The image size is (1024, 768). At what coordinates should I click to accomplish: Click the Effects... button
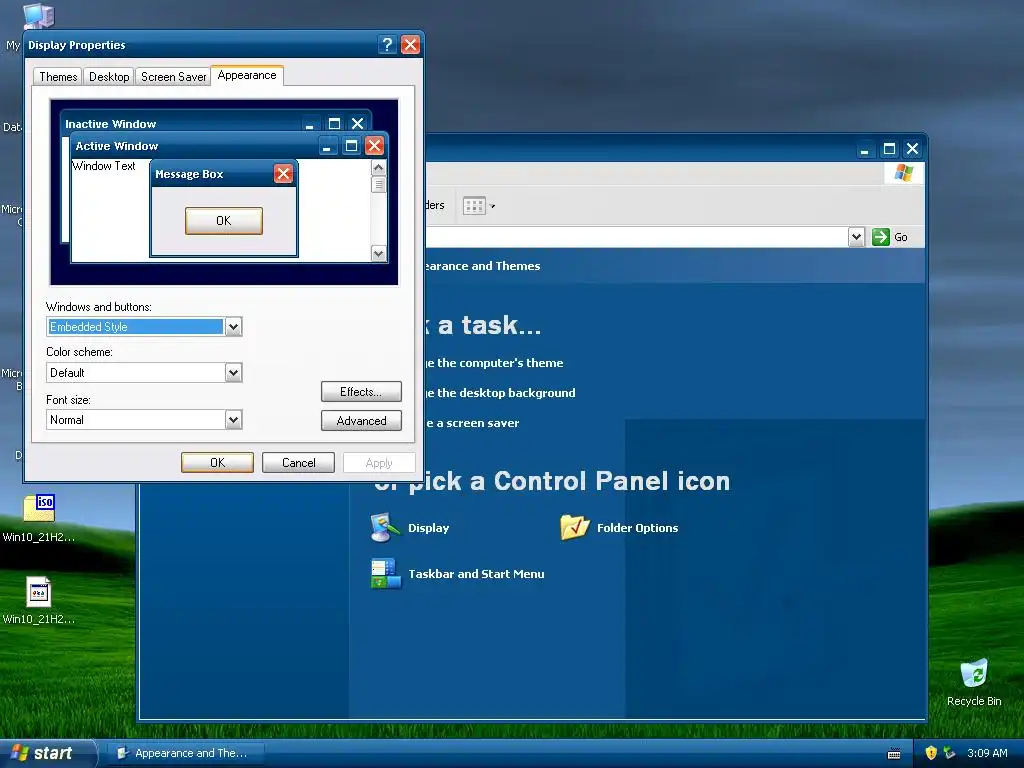tap(361, 392)
